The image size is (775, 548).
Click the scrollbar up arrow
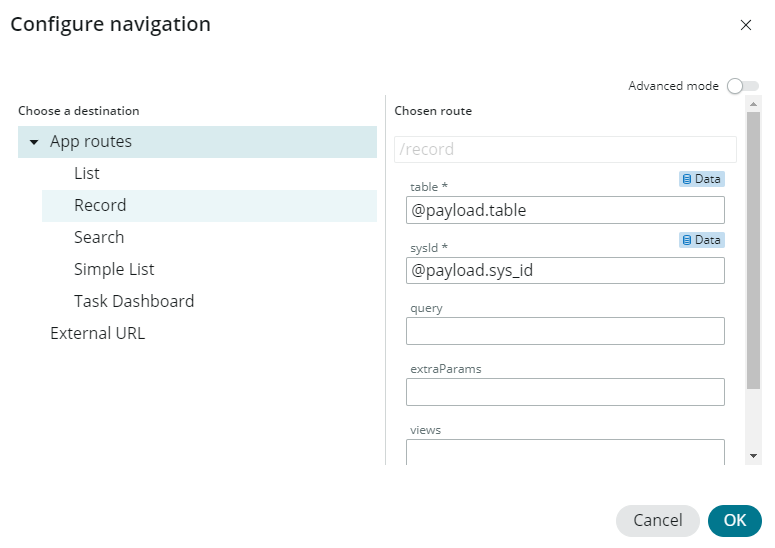[753, 104]
